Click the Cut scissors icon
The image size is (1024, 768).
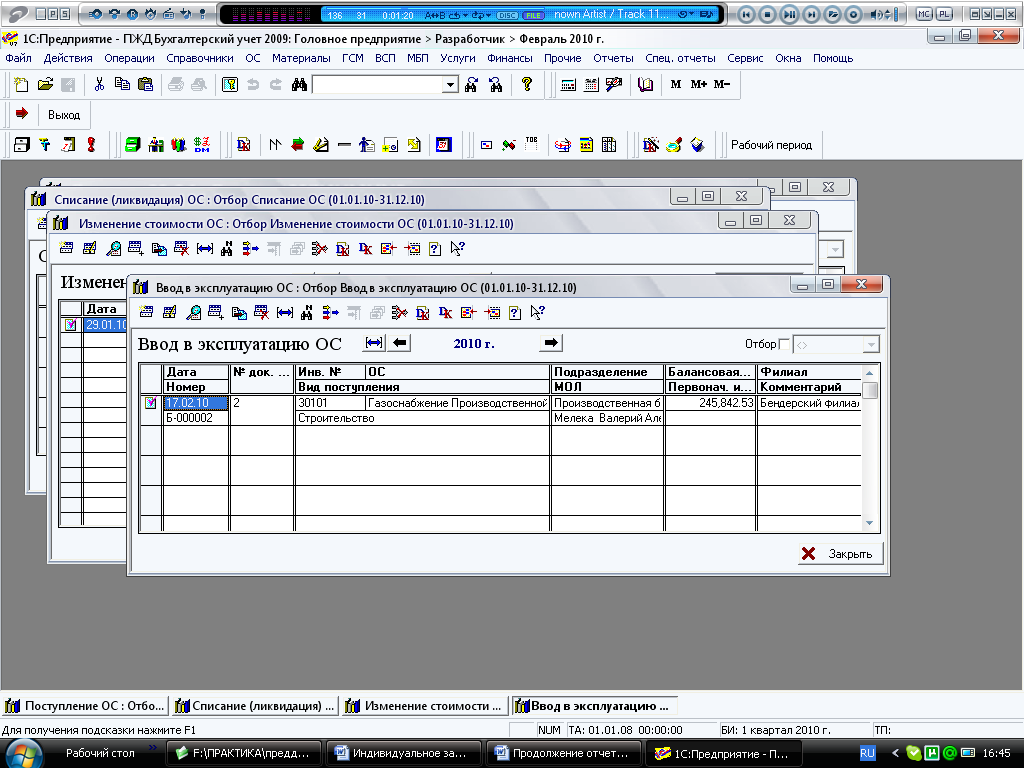click(99, 84)
